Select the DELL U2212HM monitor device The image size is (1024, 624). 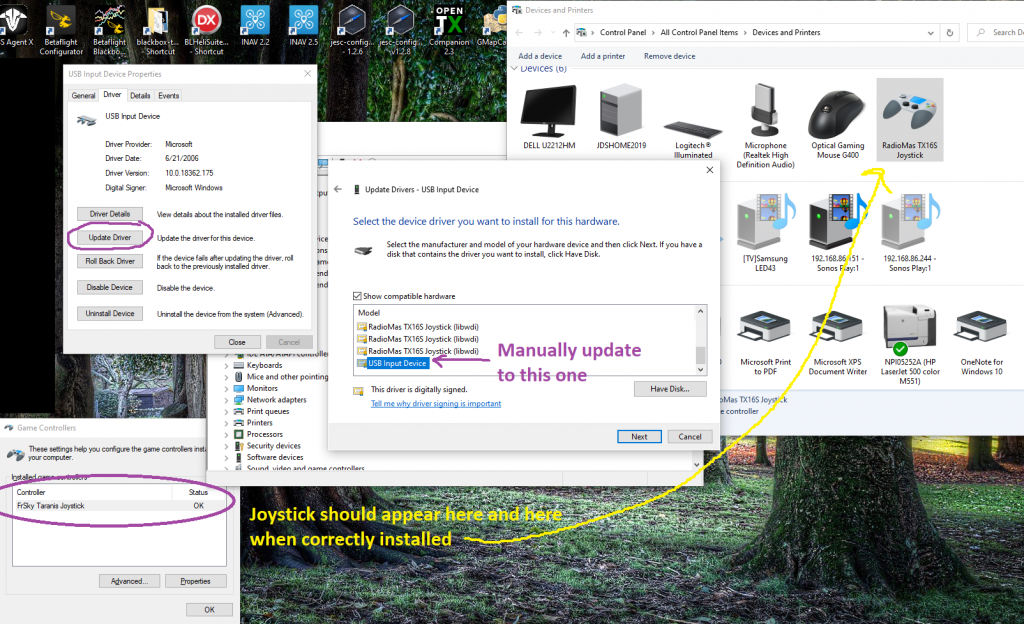549,117
